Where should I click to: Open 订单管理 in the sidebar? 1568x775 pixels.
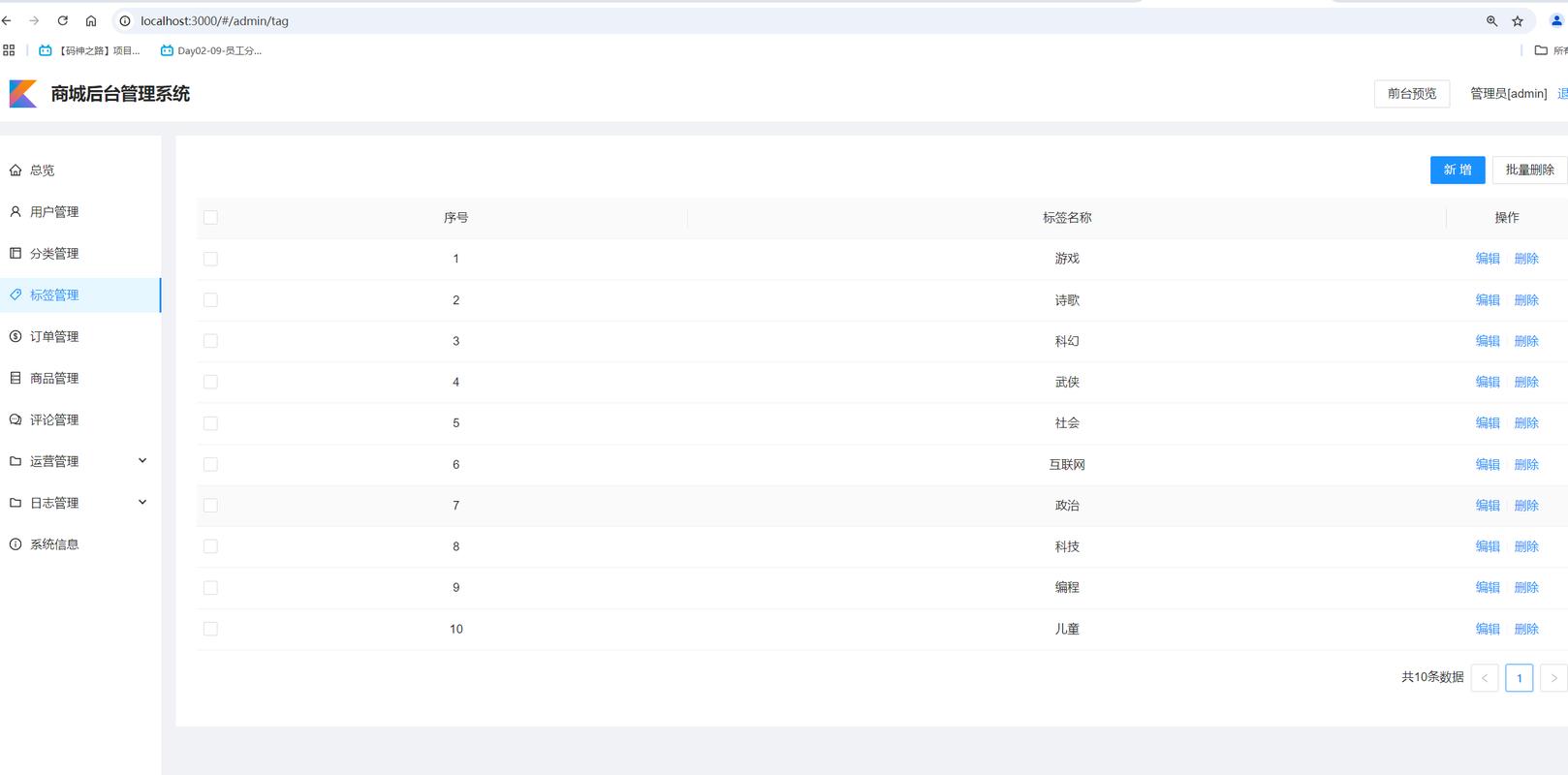[80, 337]
